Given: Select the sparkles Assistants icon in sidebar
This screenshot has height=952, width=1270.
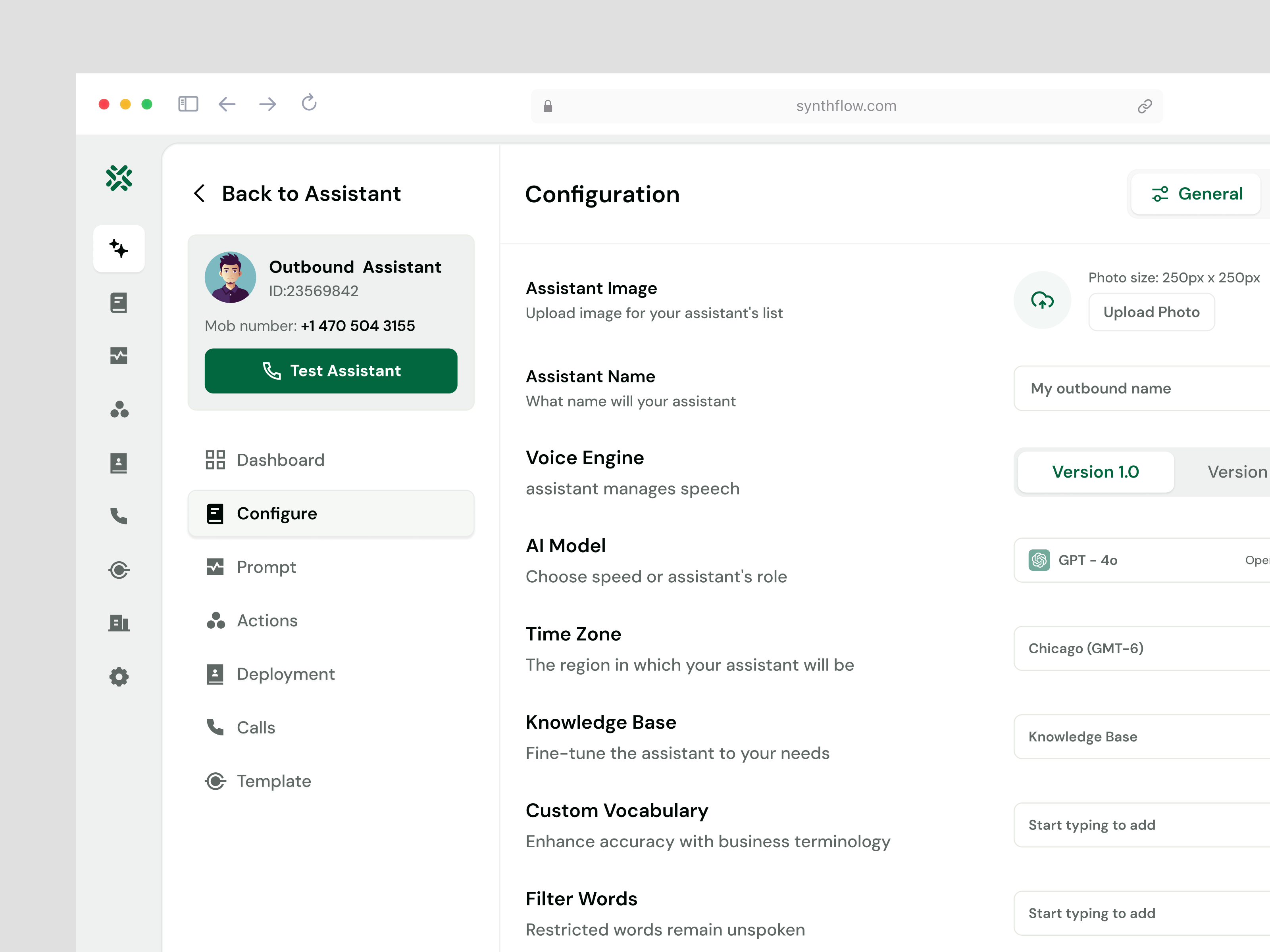Looking at the screenshot, I should 119,248.
